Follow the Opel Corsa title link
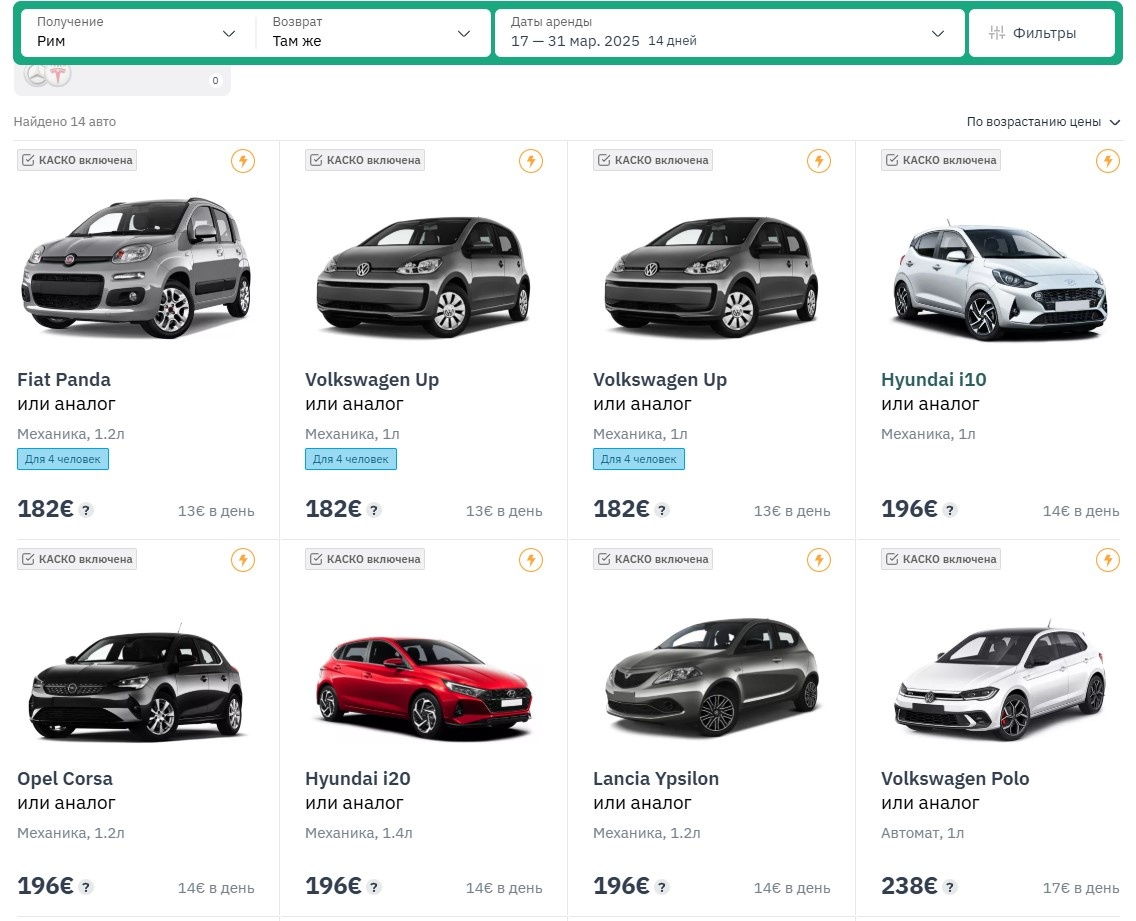 65,779
